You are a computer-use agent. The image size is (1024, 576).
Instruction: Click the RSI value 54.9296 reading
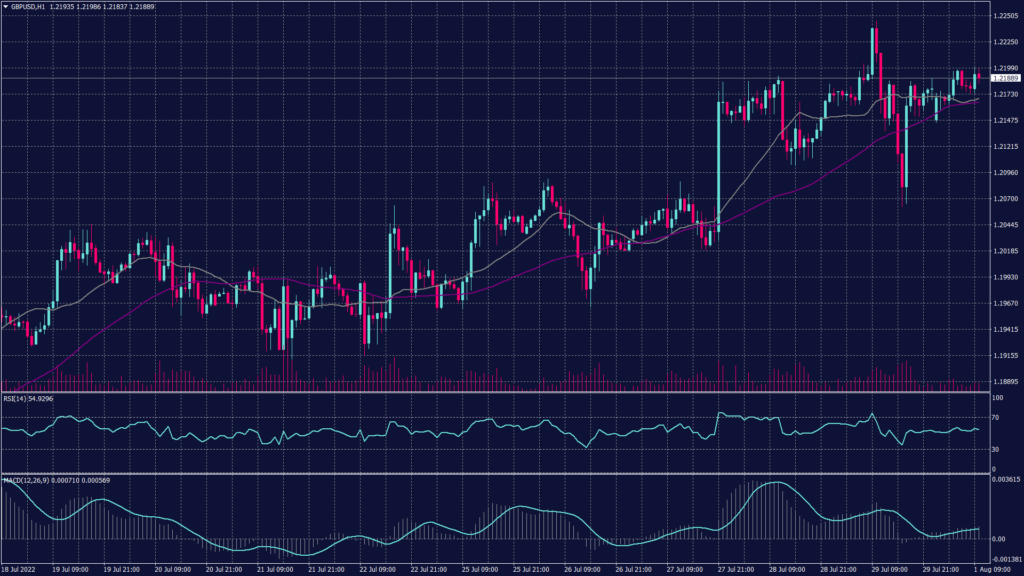tap(39, 398)
